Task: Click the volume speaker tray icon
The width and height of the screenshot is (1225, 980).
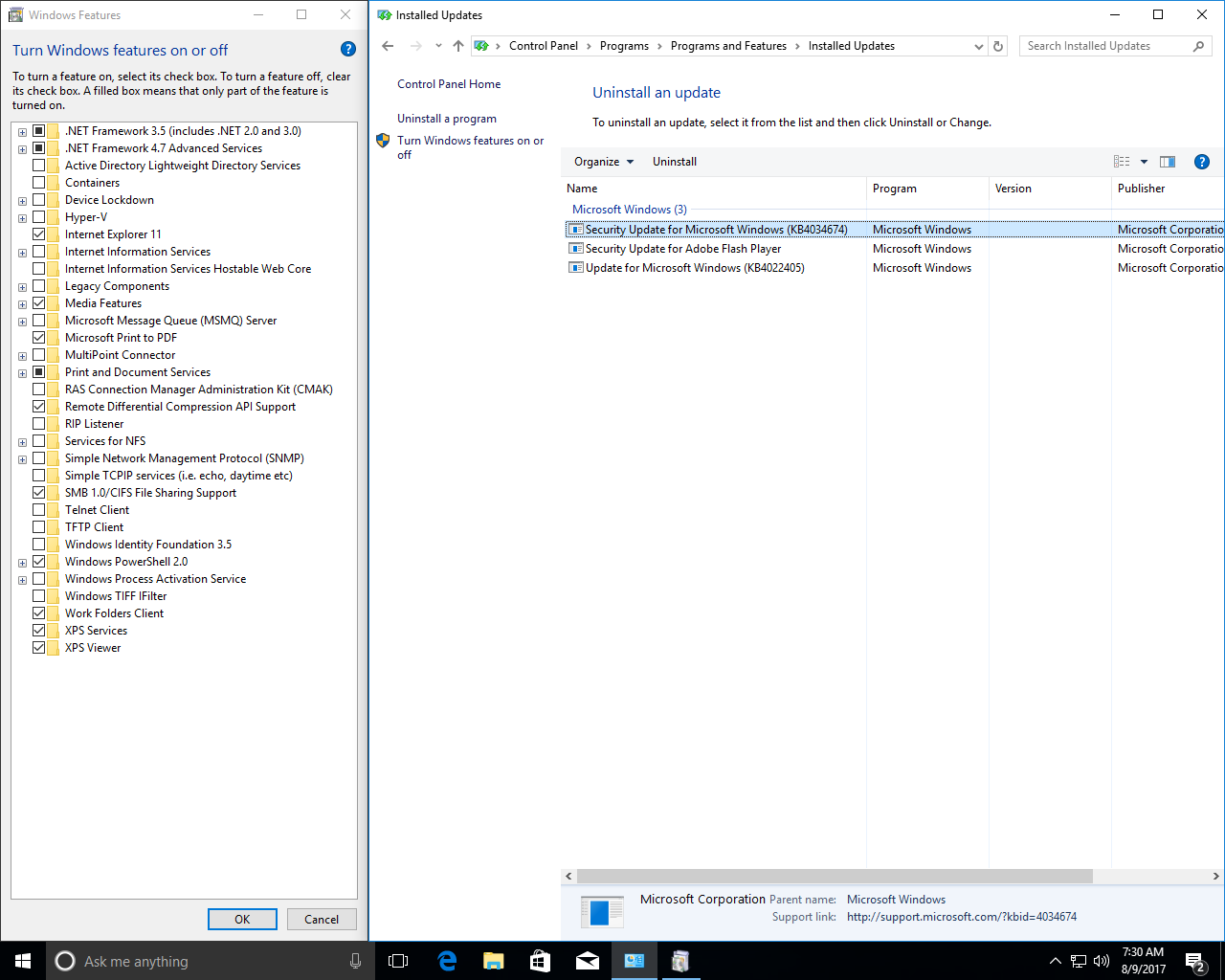Action: pyautogui.click(x=1102, y=961)
